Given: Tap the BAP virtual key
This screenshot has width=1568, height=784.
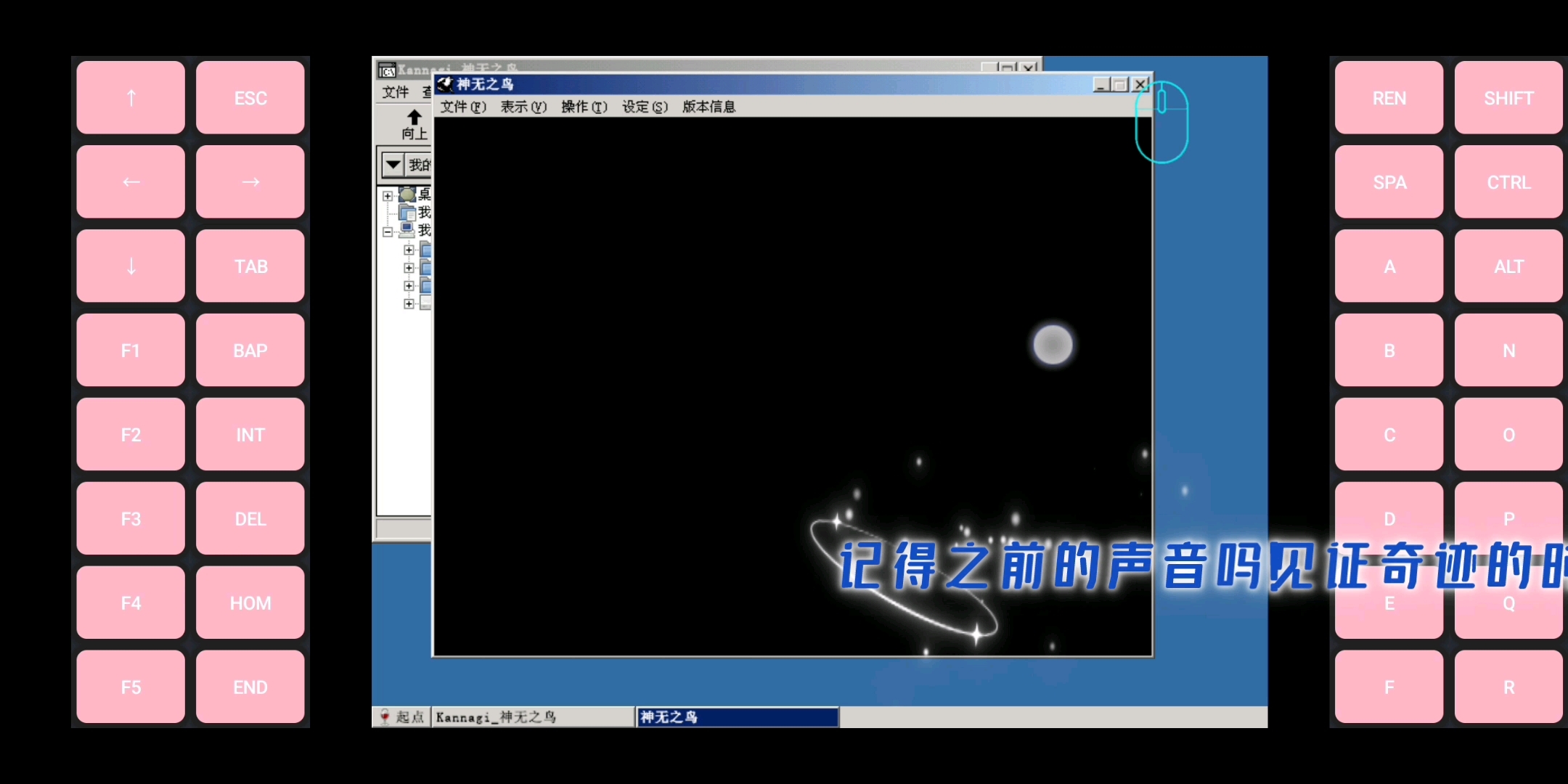Looking at the screenshot, I should pyautogui.click(x=250, y=350).
